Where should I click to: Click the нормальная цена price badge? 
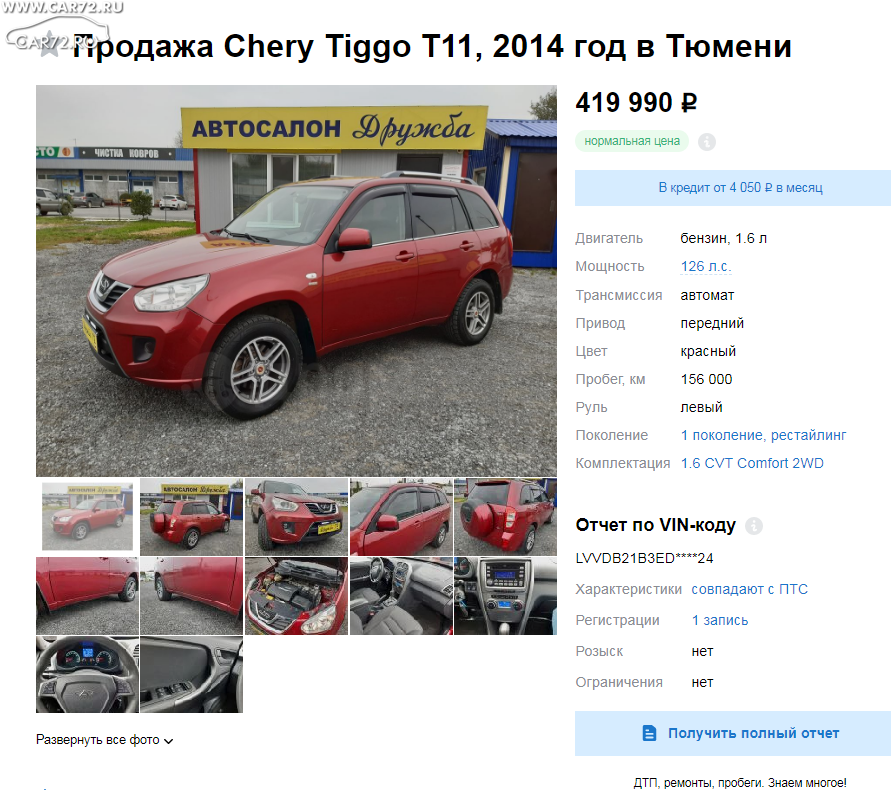click(632, 141)
